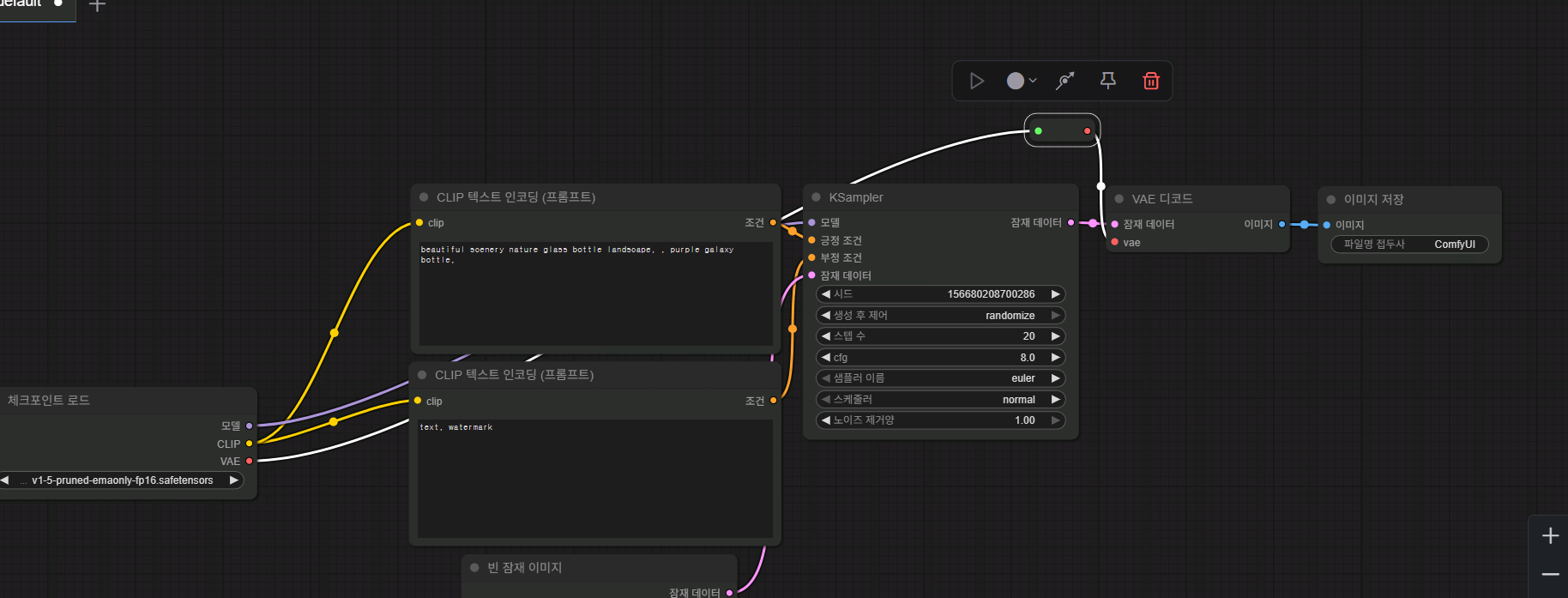Click the zoom out minus button

[x=1550, y=574]
